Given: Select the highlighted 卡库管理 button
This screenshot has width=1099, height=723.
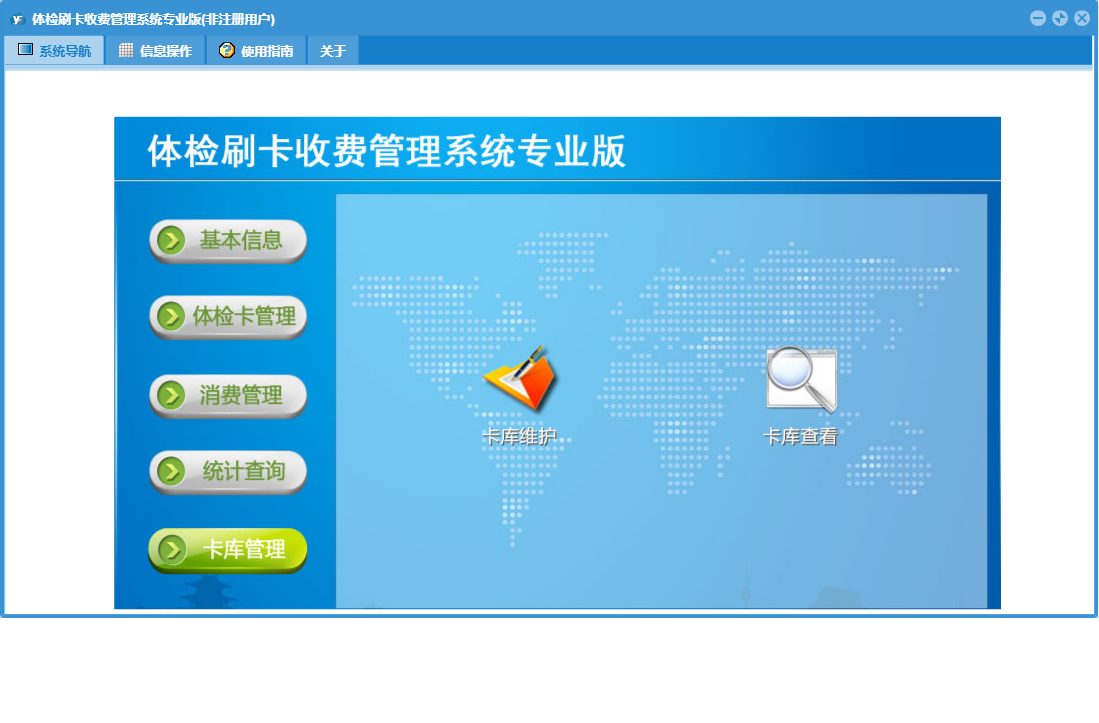Looking at the screenshot, I should [x=228, y=550].
